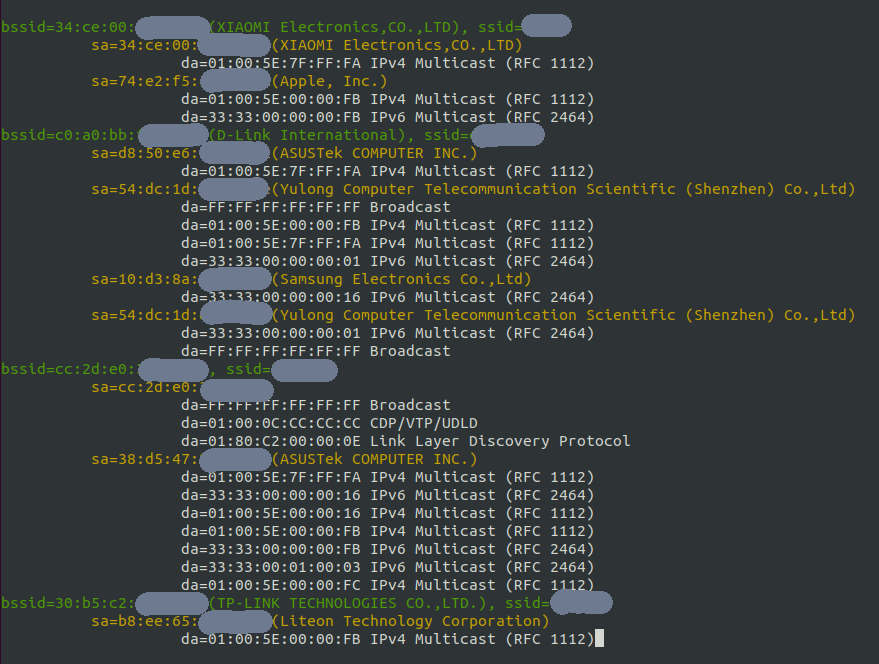
Task: Click the bssid=30:b5:c2 TP-LINK TECHNOLOGIES line
Action: (307, 603)
